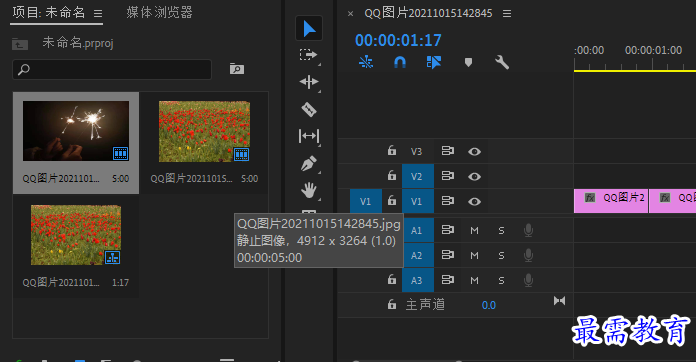Enable voice-over record on A2
696x362 pixels.
[x=528, y=255]
